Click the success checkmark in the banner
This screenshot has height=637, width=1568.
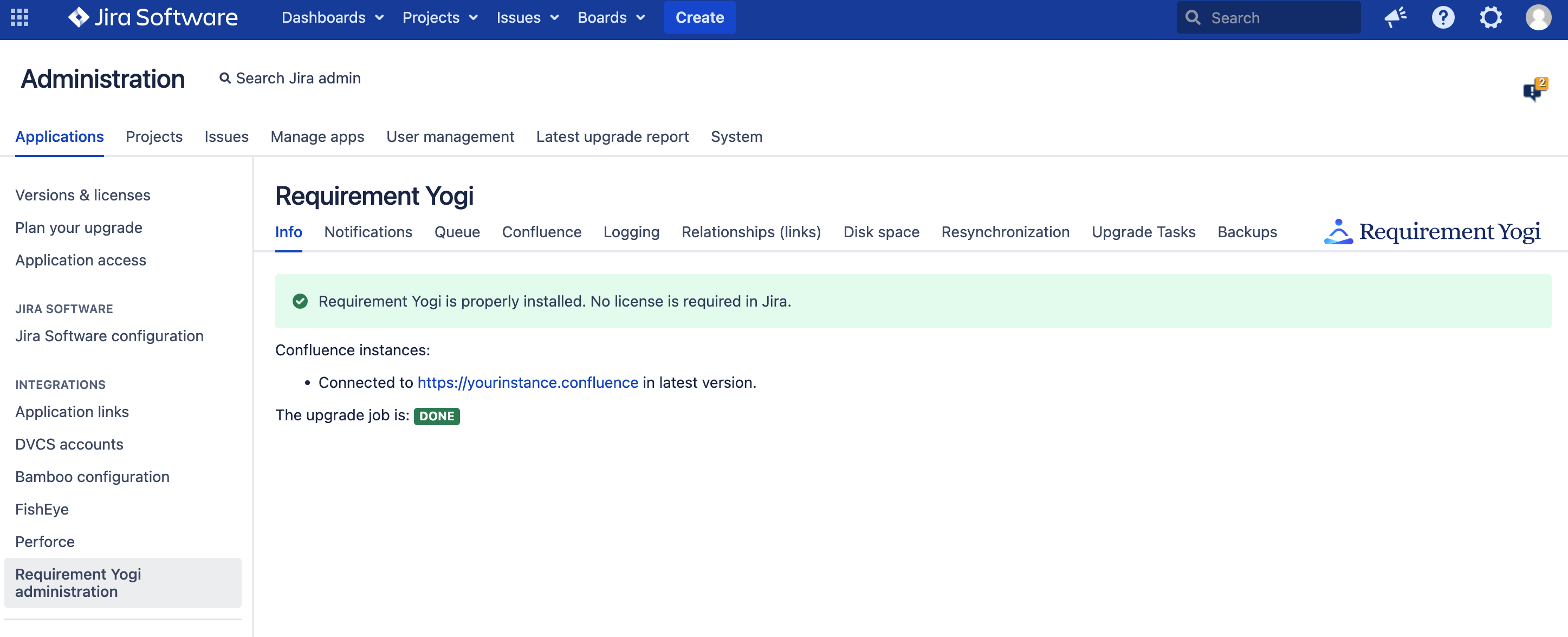300,301
